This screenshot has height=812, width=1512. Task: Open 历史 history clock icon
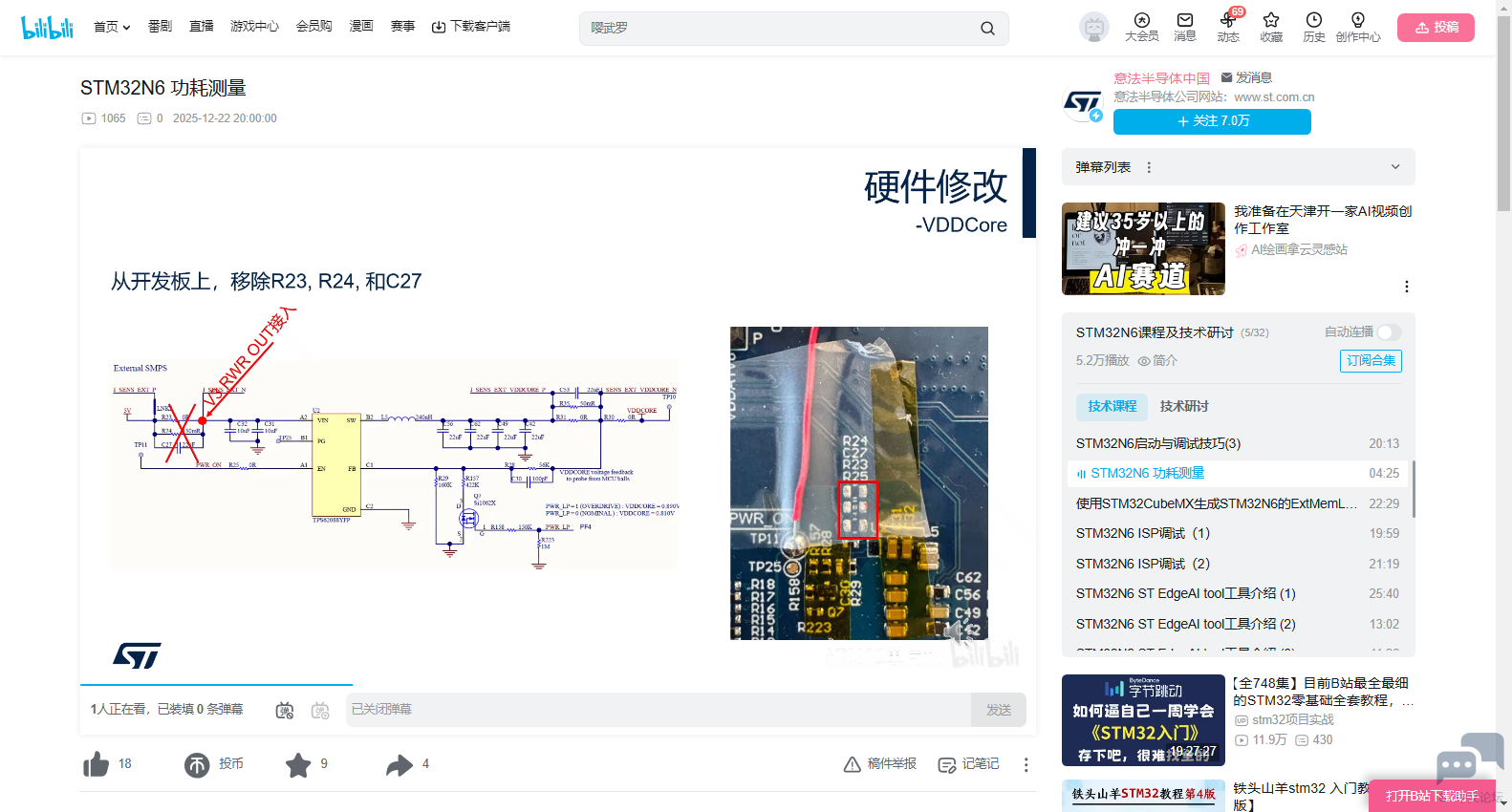(1314, 28)
